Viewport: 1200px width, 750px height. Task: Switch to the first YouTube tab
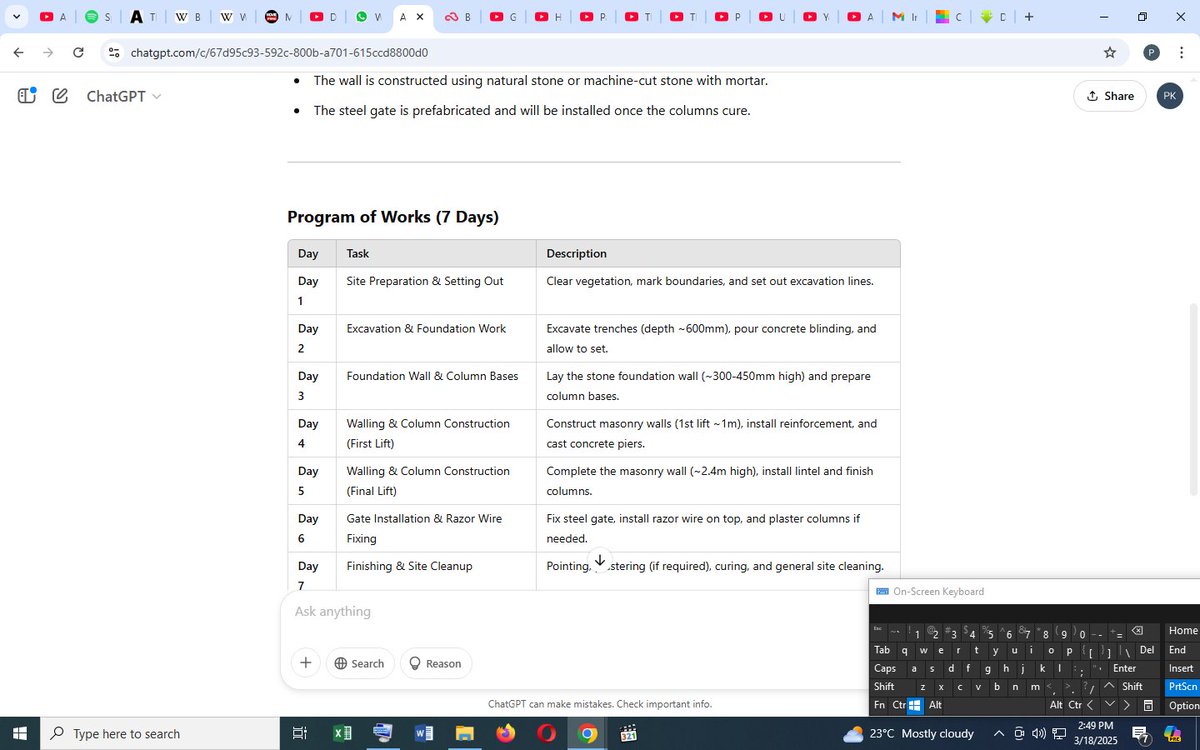(x=52, y=17)
